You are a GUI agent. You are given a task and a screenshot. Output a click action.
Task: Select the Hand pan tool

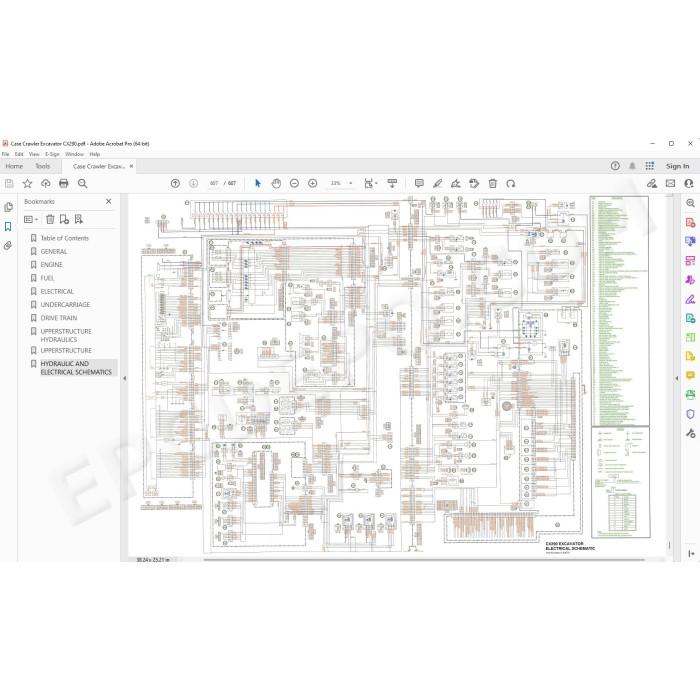point(276,183)
